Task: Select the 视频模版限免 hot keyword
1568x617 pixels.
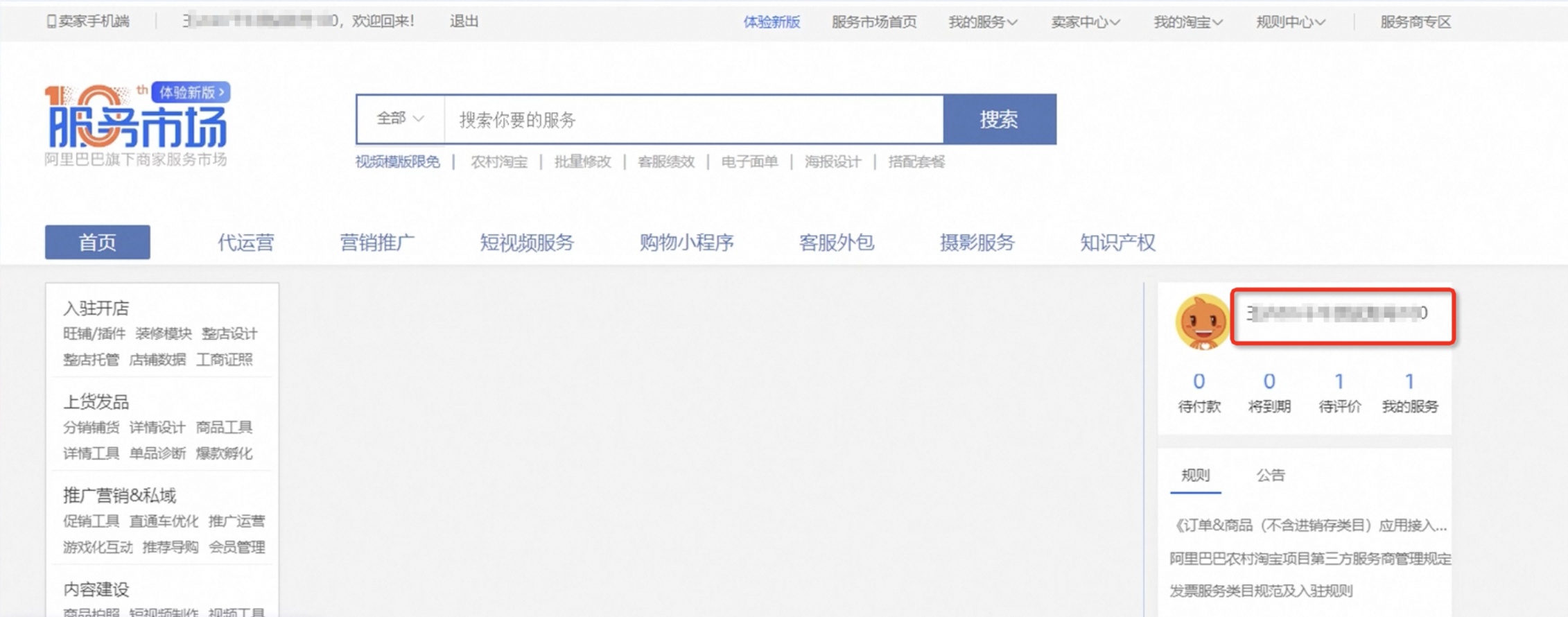Action: coord(398,162)
